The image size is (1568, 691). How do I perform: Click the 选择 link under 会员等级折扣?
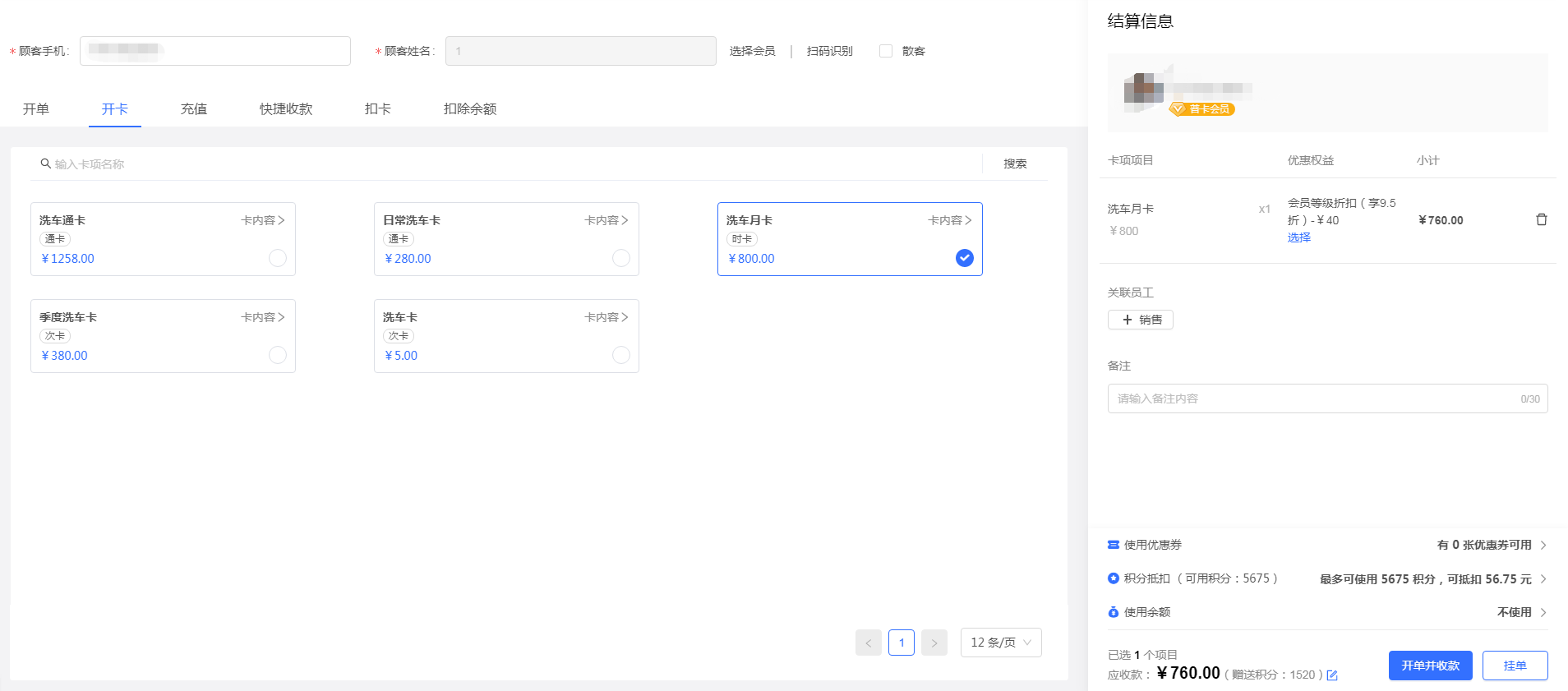1299,237
